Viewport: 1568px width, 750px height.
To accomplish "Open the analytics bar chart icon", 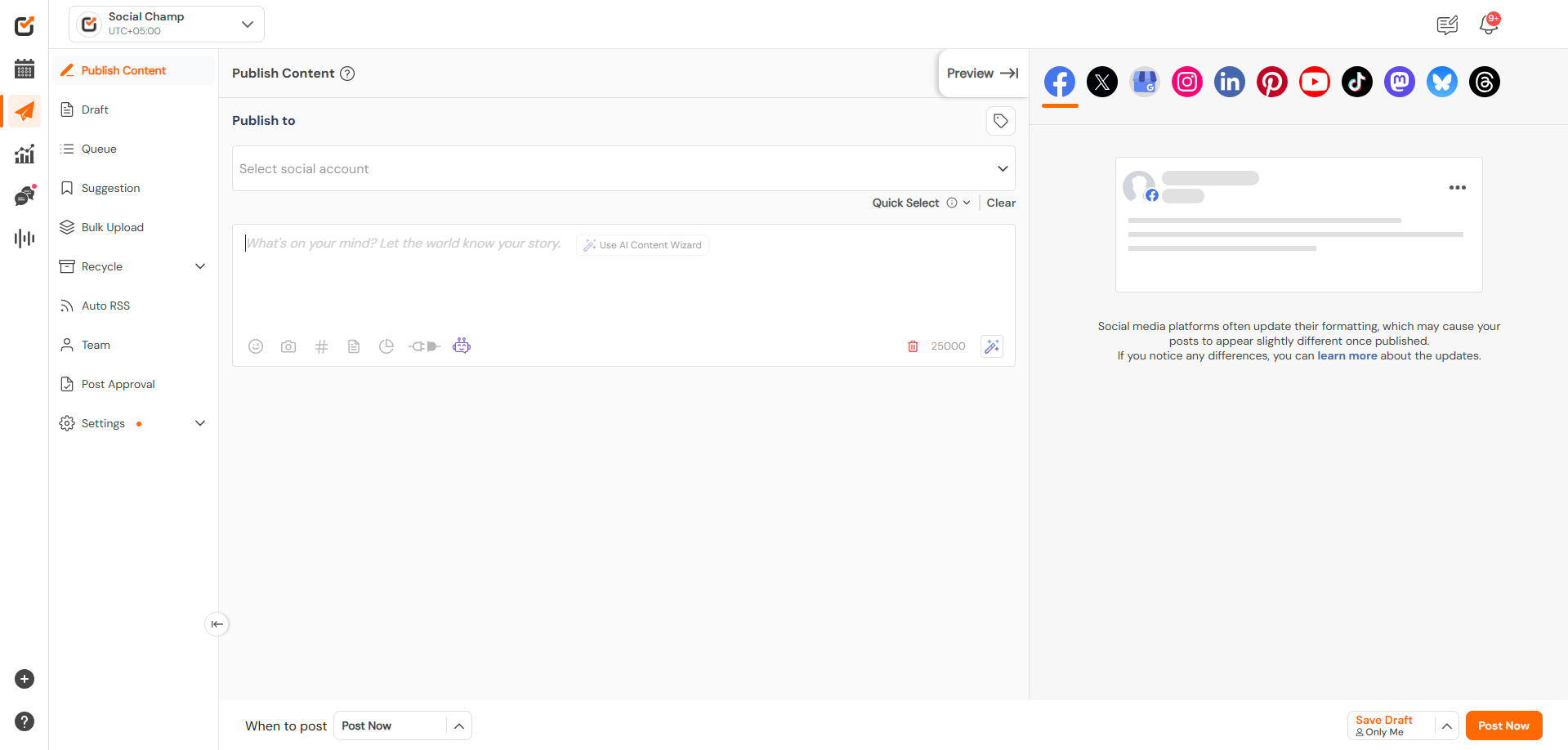I will pos(25,154).
